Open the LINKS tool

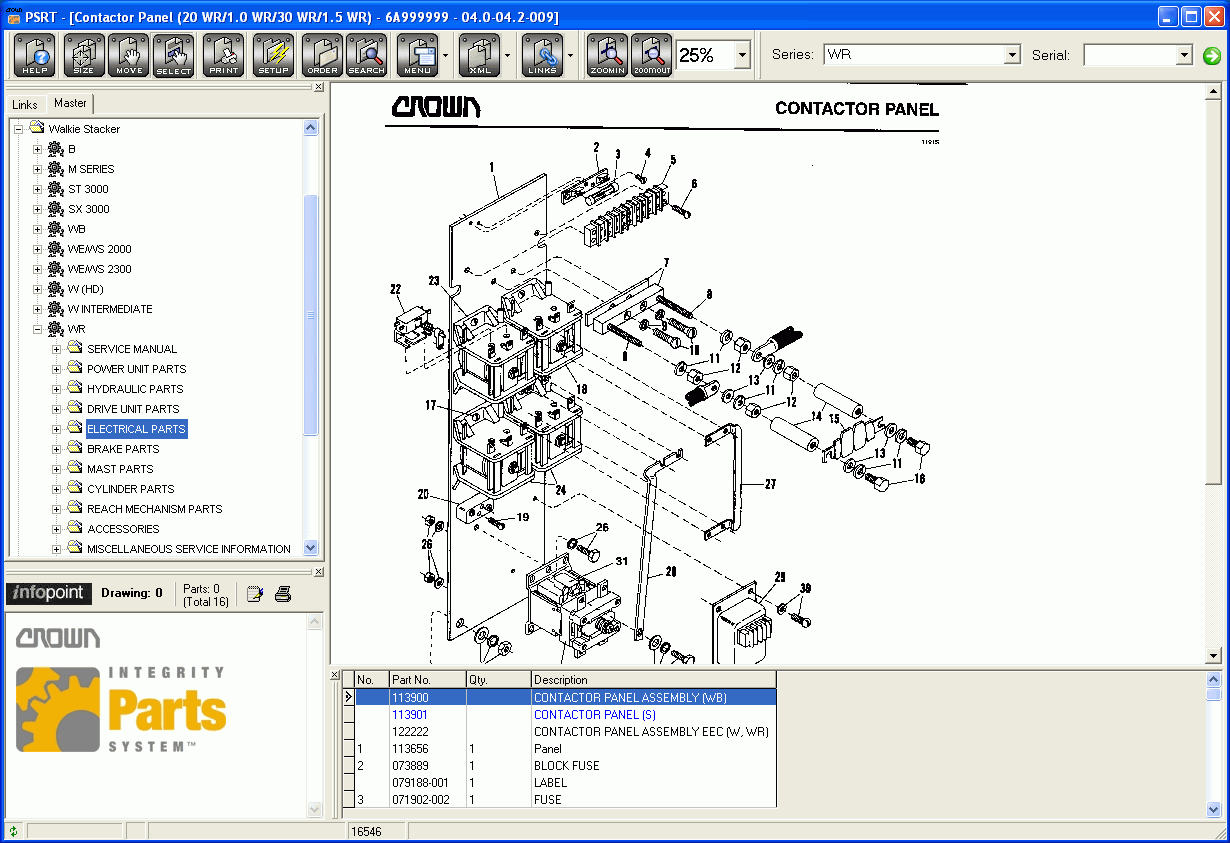543,55
